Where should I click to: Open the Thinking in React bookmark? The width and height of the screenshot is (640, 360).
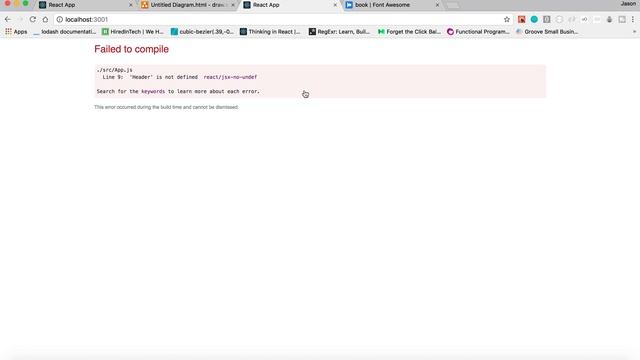[x=270, y=31]
